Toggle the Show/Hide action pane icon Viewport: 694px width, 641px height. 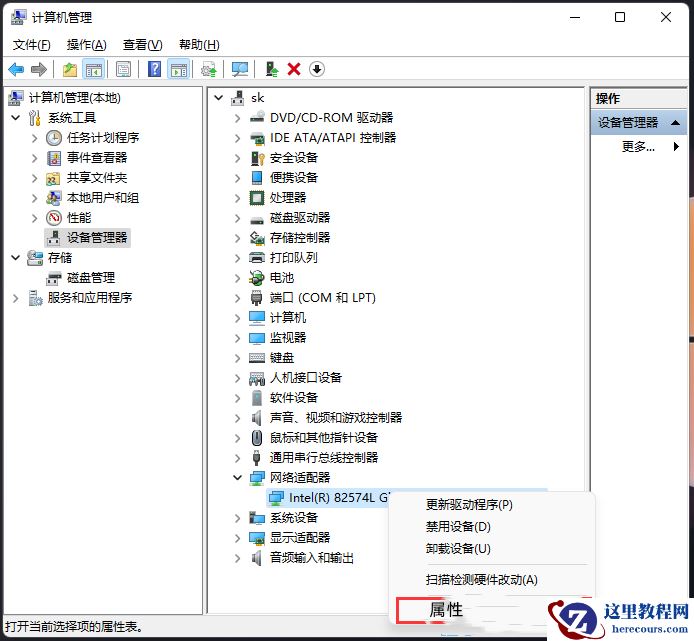[179, 70]
